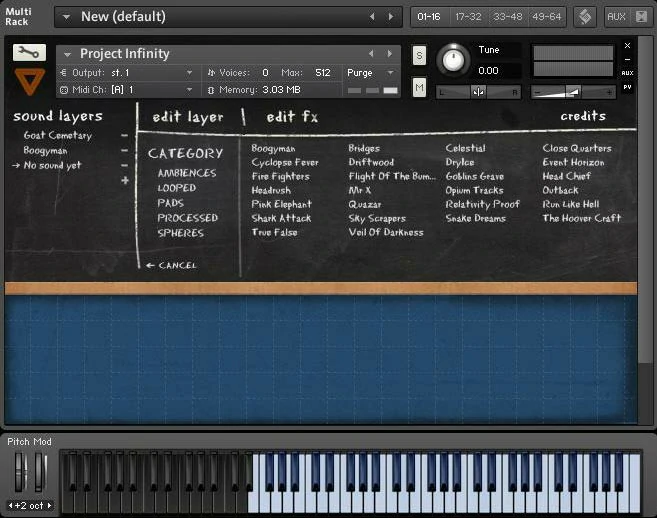Open the Project Infinity instrument dropdown arrow

coord(67,54)
